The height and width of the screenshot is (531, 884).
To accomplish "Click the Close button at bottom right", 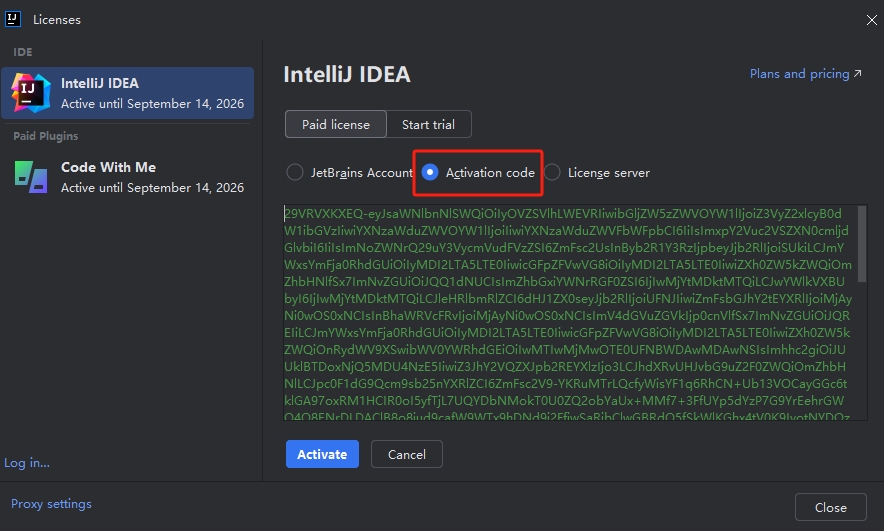I will [x=830, y=507].
